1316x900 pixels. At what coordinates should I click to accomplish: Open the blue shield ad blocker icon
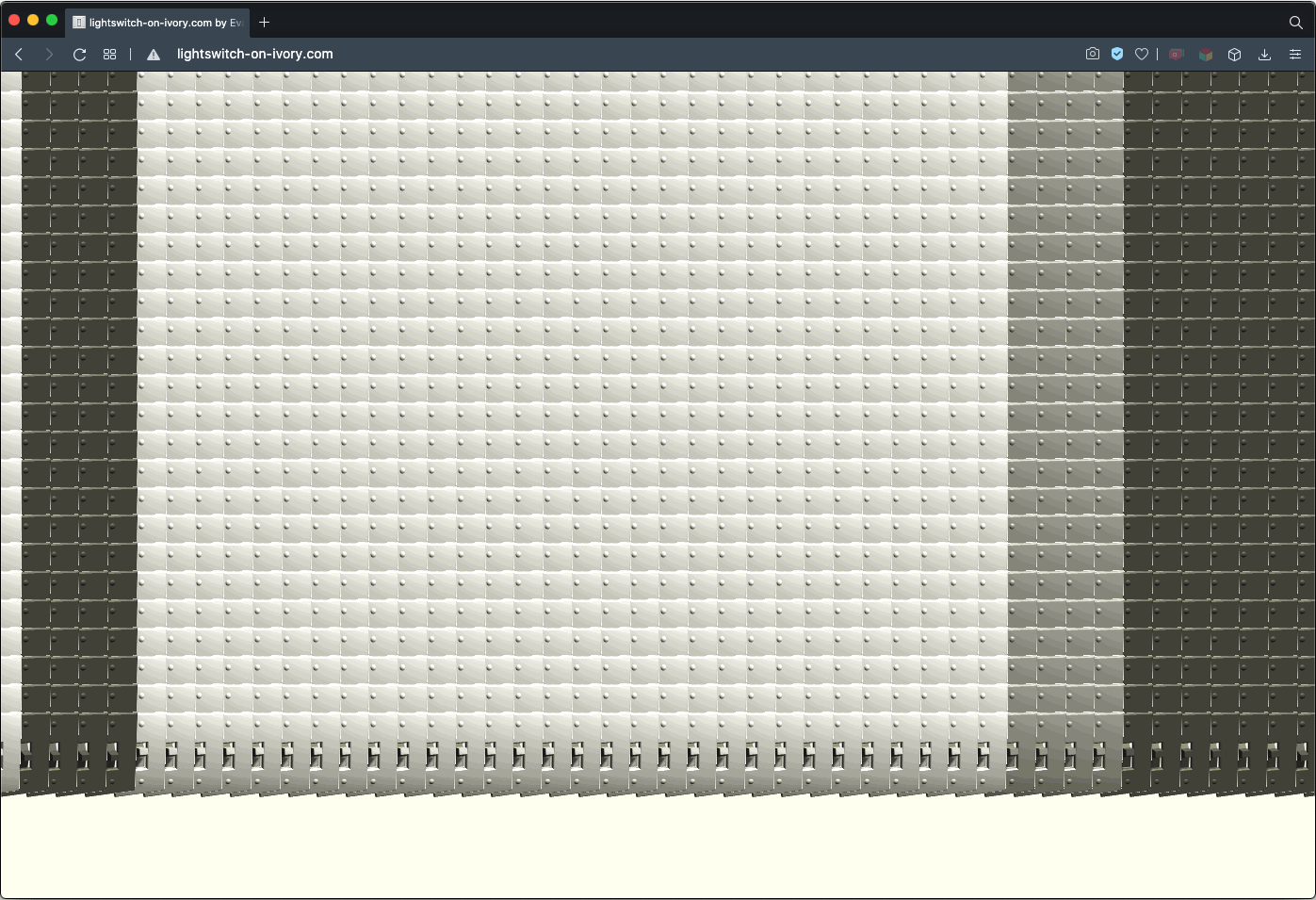click(x=1117, y=54)
